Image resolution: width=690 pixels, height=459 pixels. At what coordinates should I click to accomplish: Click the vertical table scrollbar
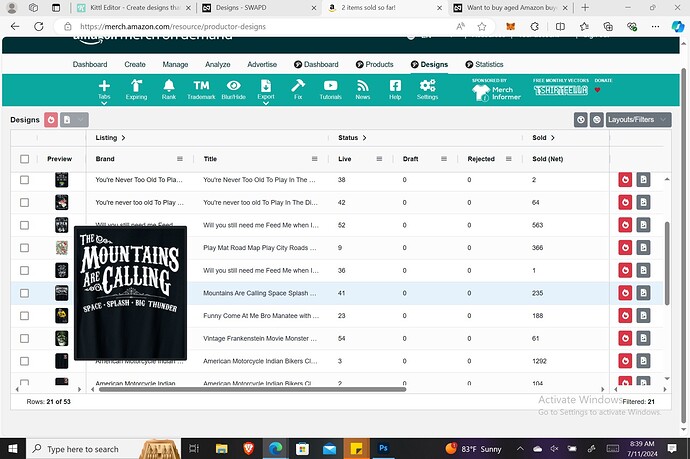pos(667,263)
